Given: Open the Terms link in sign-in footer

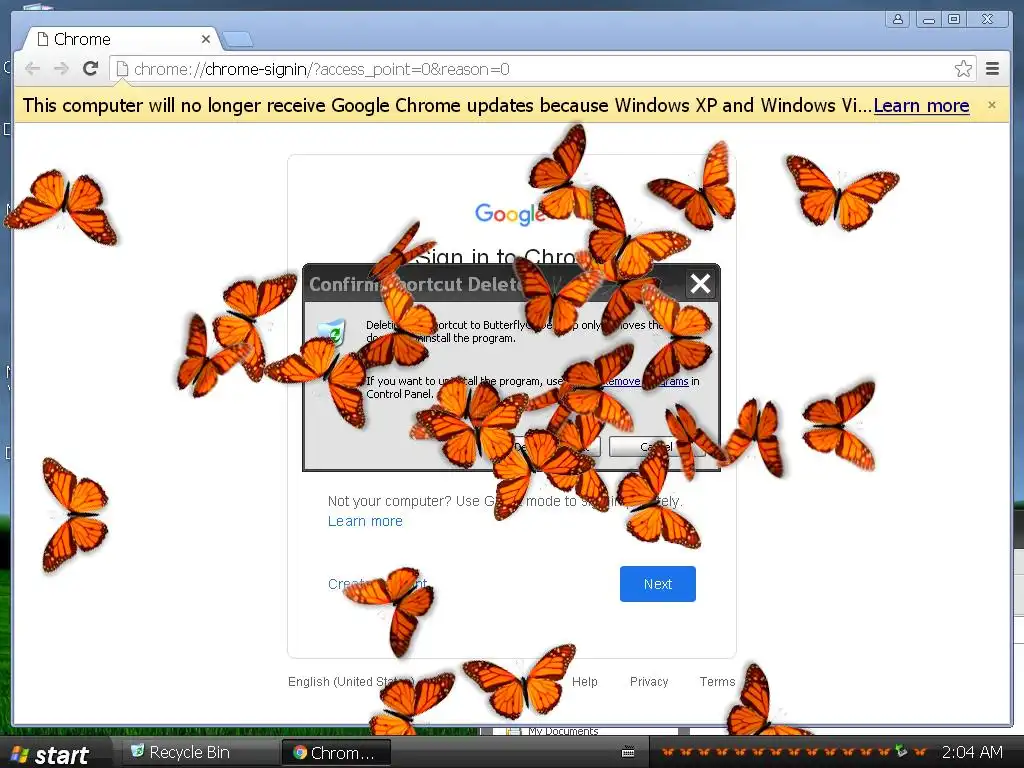Looking at the screenshot, I should tap(717, 682).
